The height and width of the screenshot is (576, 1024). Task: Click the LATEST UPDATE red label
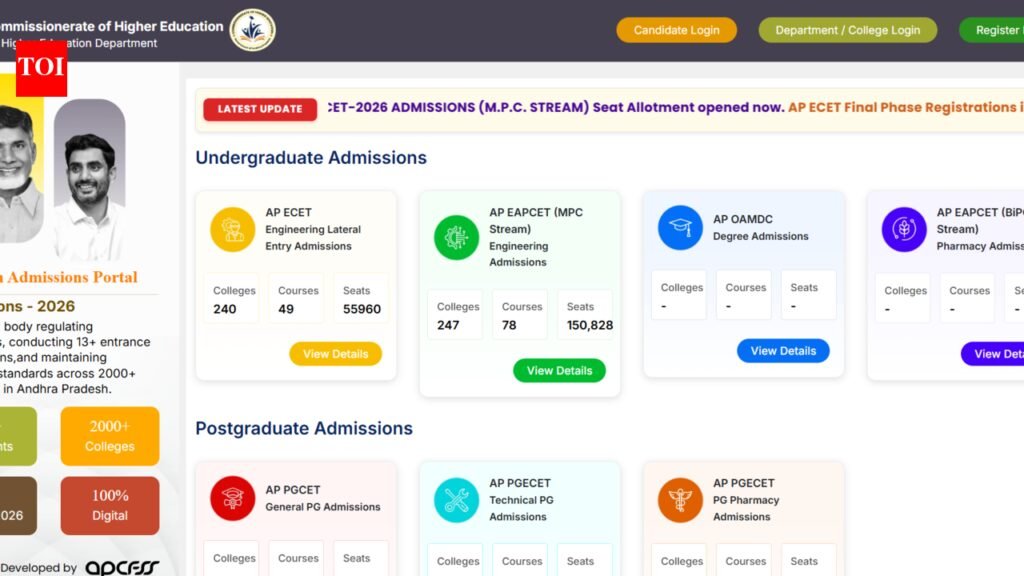[x=260, y=109]
